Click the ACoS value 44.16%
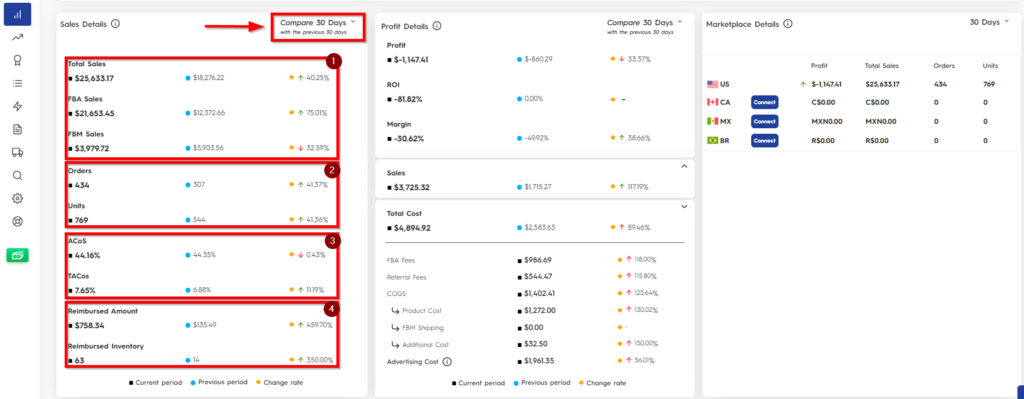Image resolution: width=1024 pixels, height=399 pixels. coord(87,255)
